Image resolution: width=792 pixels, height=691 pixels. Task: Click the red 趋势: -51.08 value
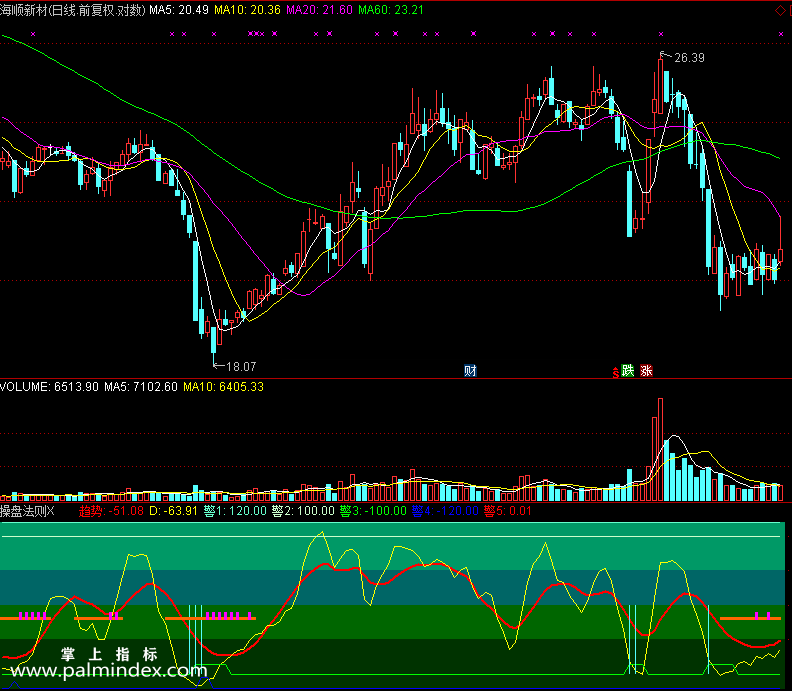[111, 511]
